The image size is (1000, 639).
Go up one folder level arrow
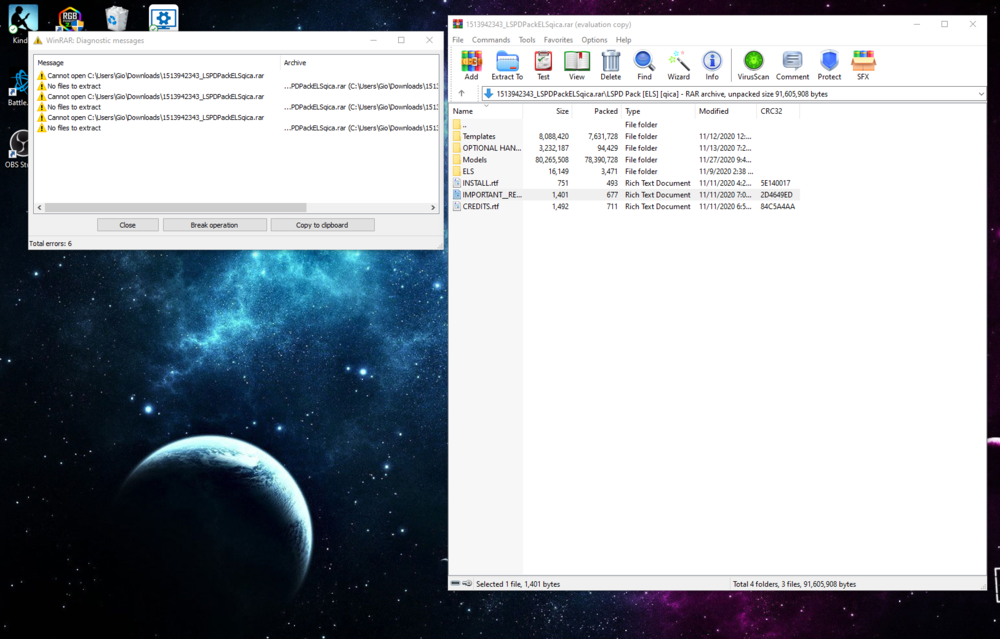pyautogui.click(x=461, y=94)
